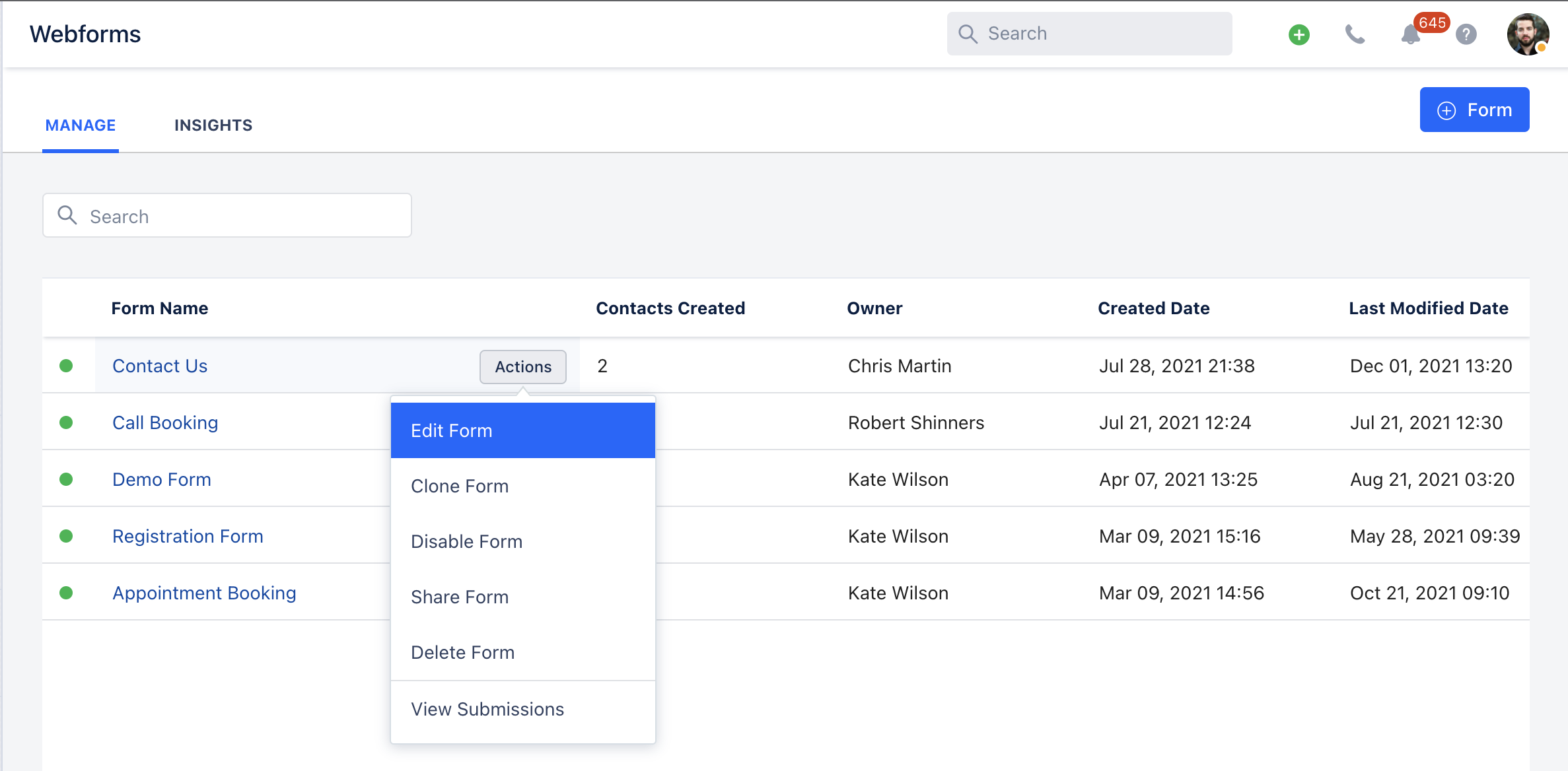This screenshot has height=771, width=1568.
Task: Click green status dot for Appointment Booking
Action: (x=66, y=593)
